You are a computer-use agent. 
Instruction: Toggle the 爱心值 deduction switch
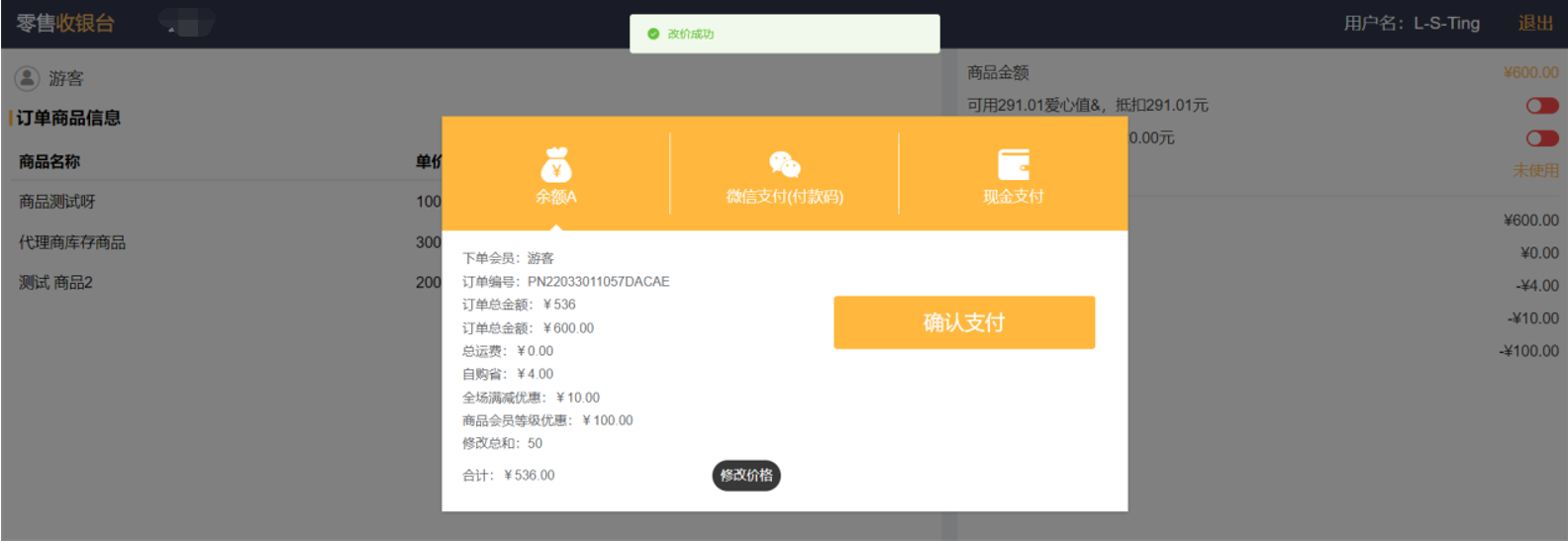pyautogui.click(x=1542, y=105)
